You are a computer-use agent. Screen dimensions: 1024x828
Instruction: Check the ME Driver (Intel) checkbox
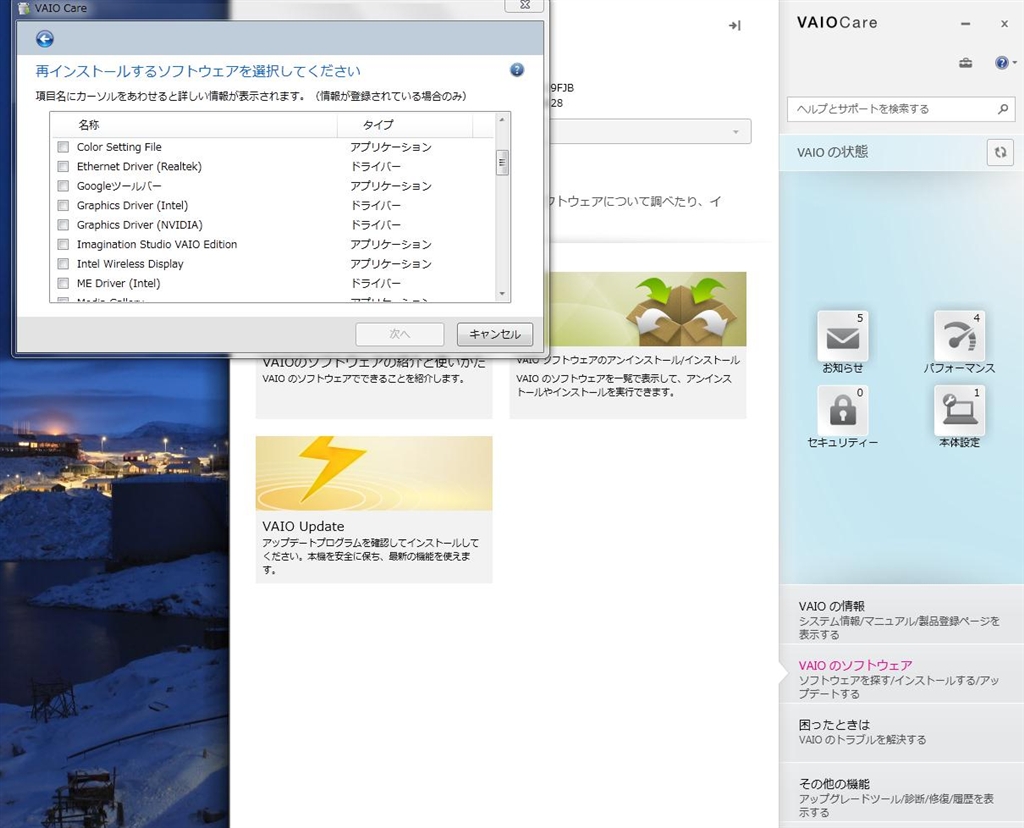63,283
